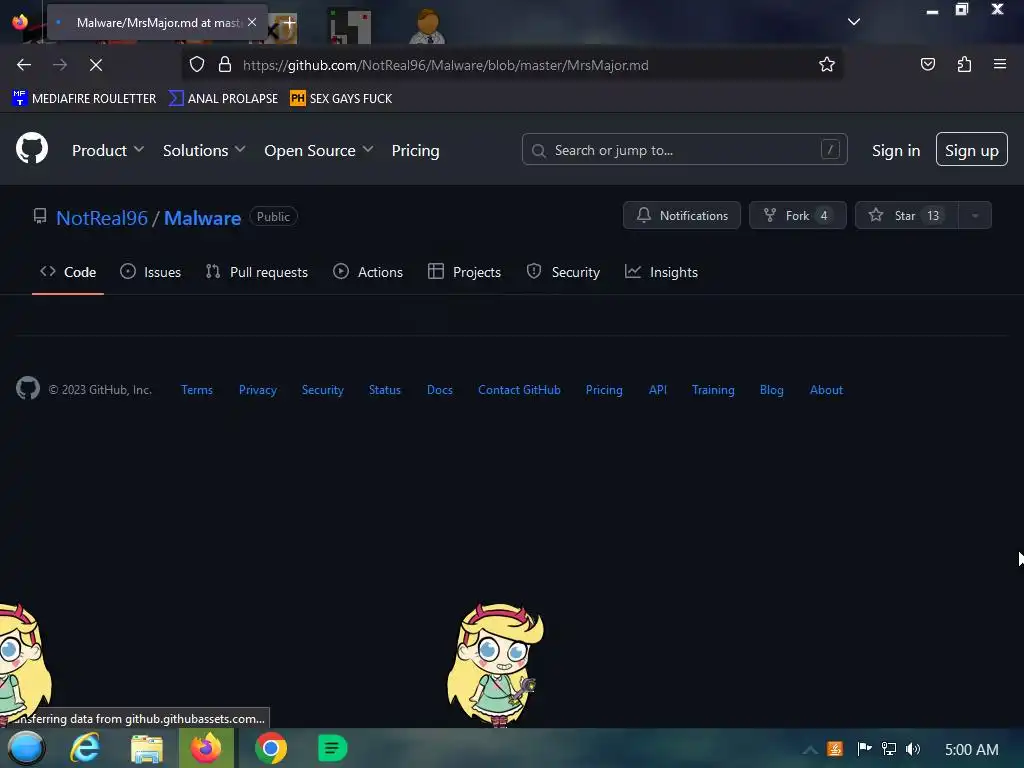
Task: Open File Explorer from taskbar
Action: (146, 748)
